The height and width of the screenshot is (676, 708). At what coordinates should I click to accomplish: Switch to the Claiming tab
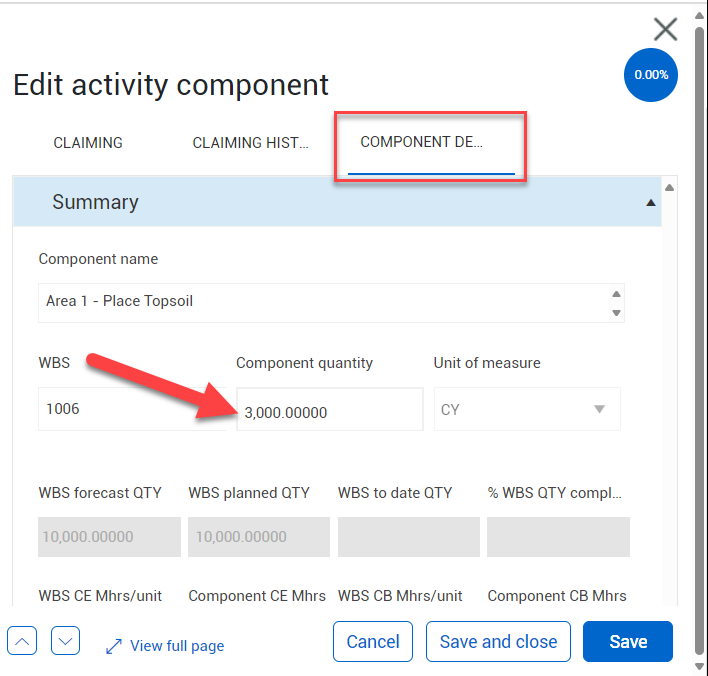point(88,143)
